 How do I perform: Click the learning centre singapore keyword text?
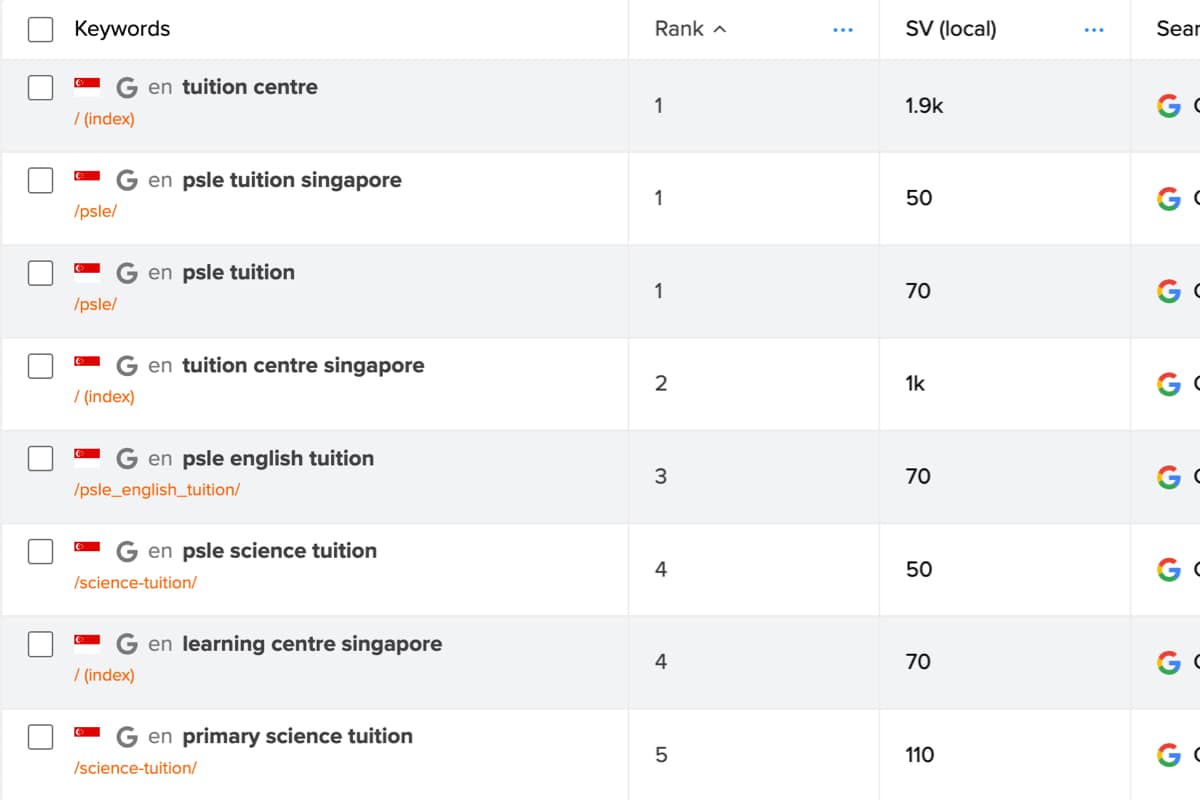pyautogui.click(x=311, y=644)
